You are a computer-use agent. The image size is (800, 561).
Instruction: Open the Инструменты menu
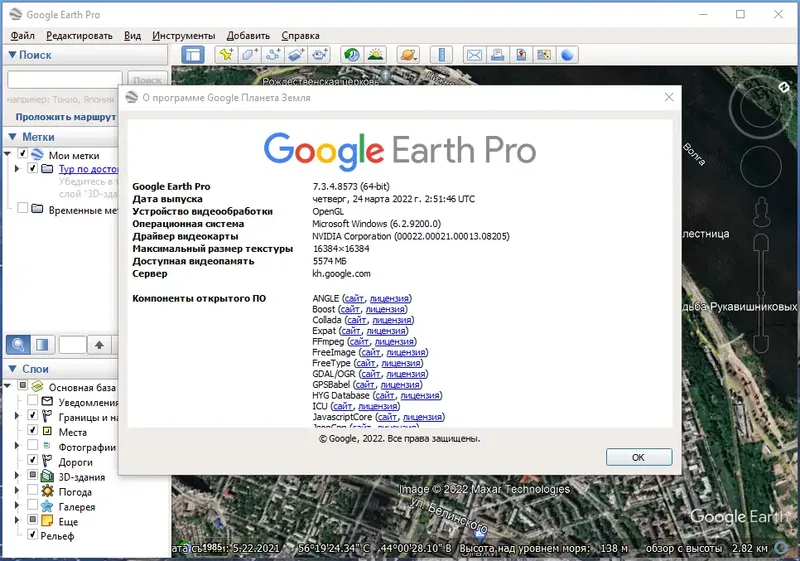tap(184, 36)
